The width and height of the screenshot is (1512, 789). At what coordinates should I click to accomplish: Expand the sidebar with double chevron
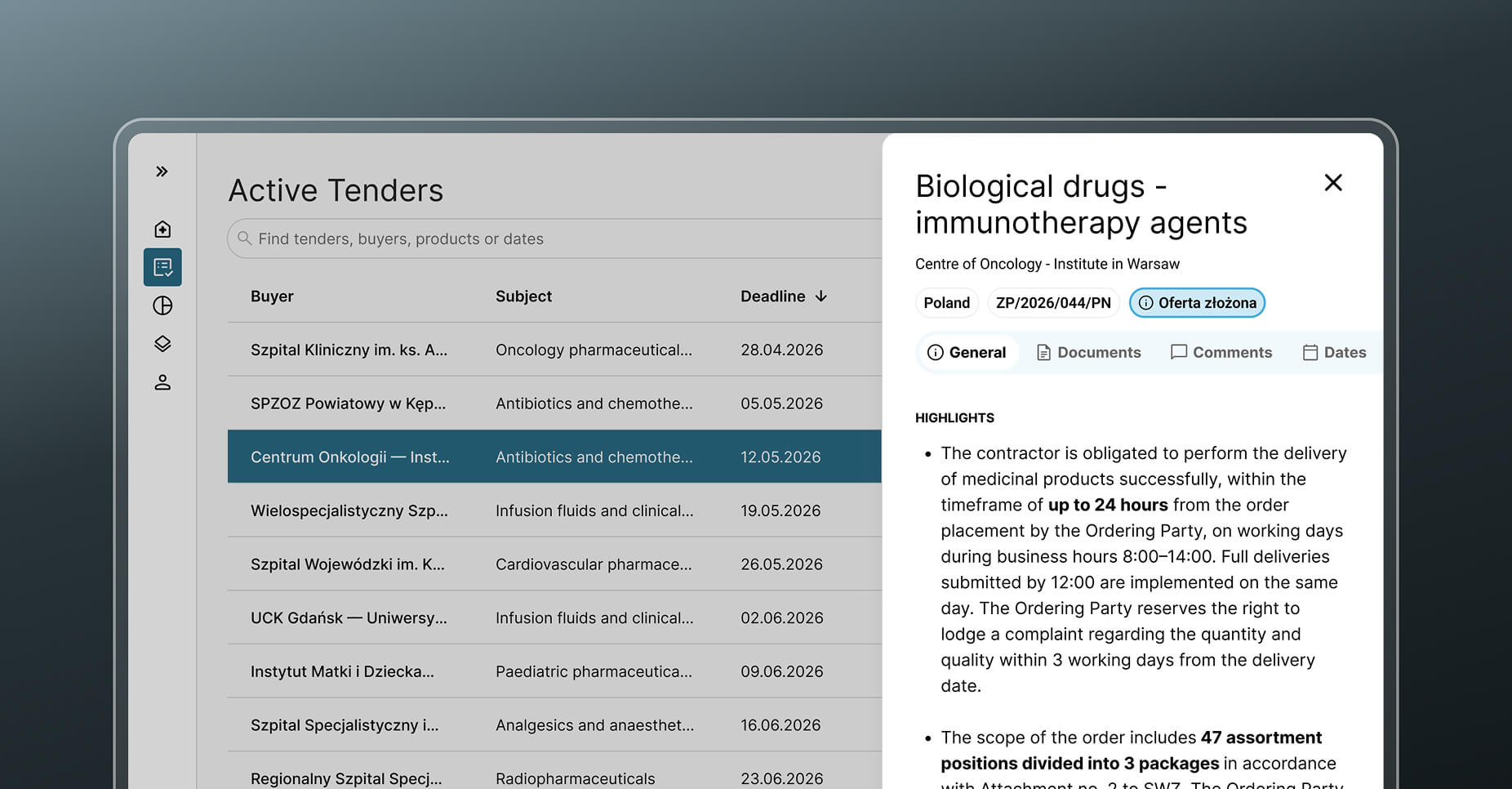(x=162, y=172)
